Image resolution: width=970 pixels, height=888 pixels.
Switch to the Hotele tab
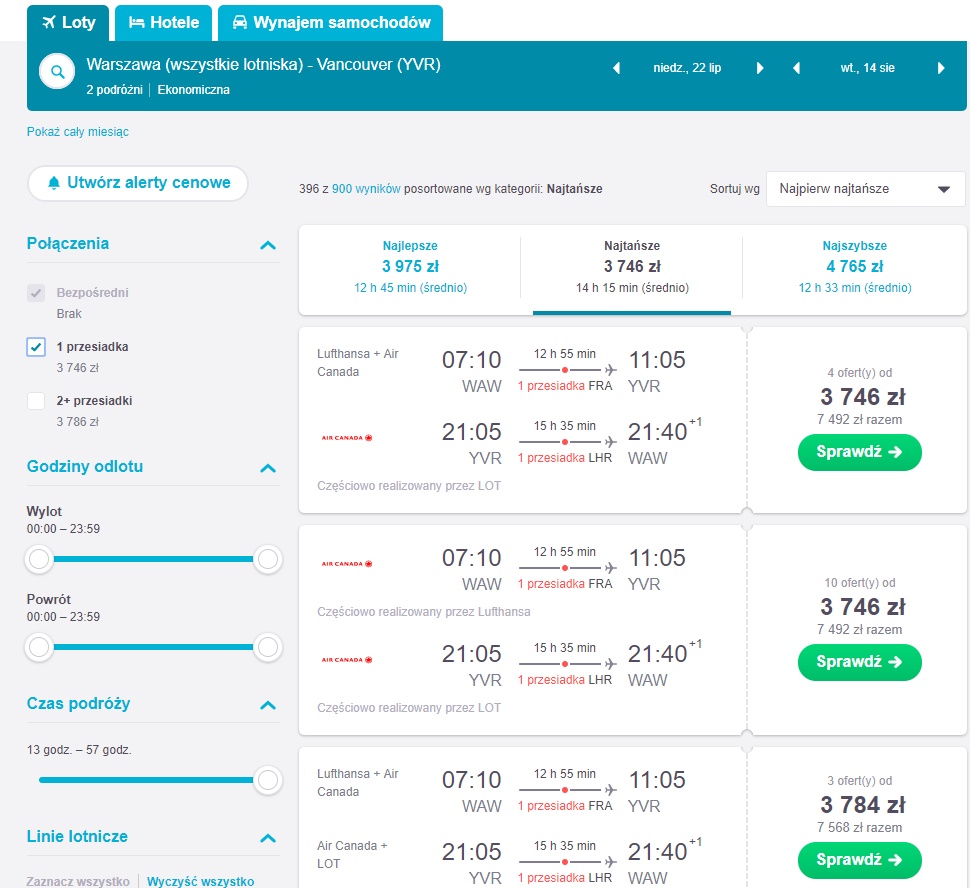164,23
